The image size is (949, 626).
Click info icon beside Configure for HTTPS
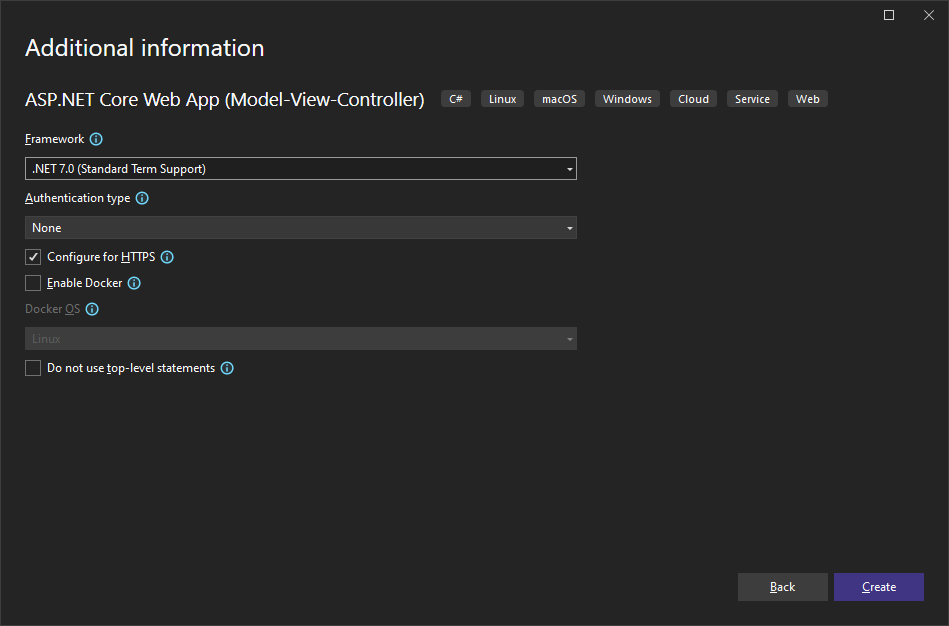pos(167,257)
